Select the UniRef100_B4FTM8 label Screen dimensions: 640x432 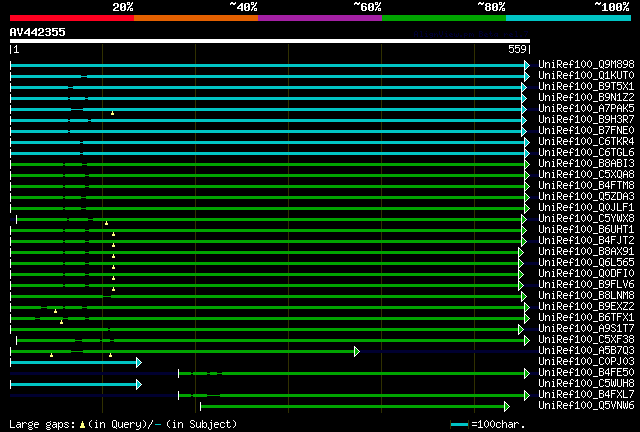pos(586,185)
